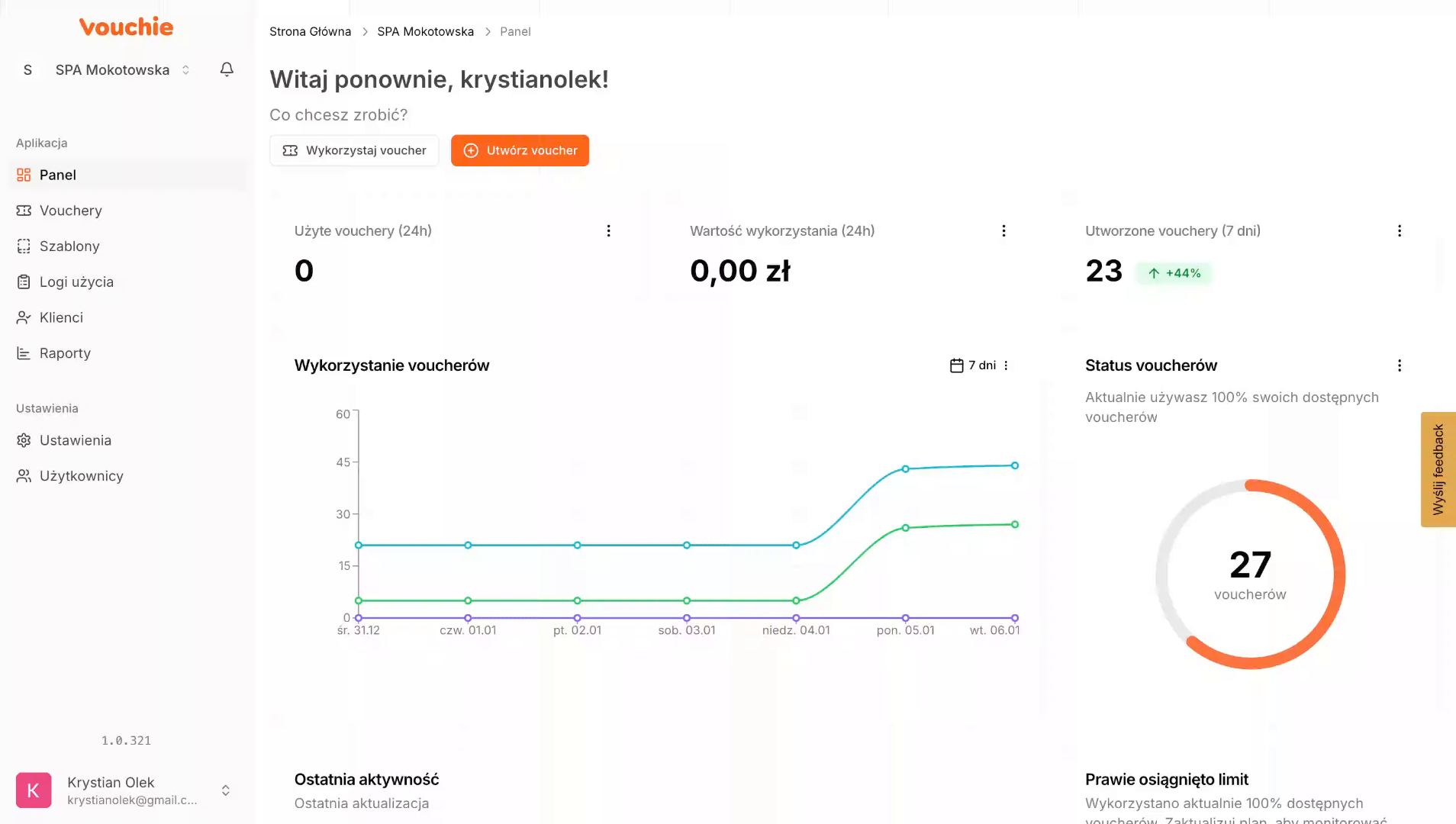This screenshot has height=824, width=1456.
Task: Click the Strona Główna breadcrumb link
Action: point(310,31)
